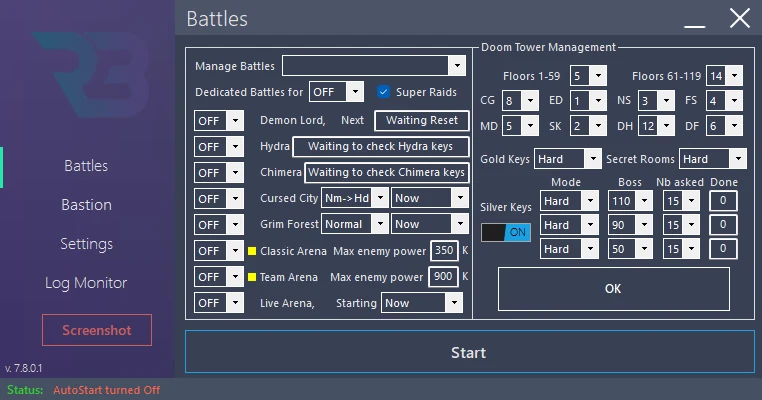This screenshot has width=762, height=400.
Task: Open the DF boss count dropdown
Action: click(724, 126)
